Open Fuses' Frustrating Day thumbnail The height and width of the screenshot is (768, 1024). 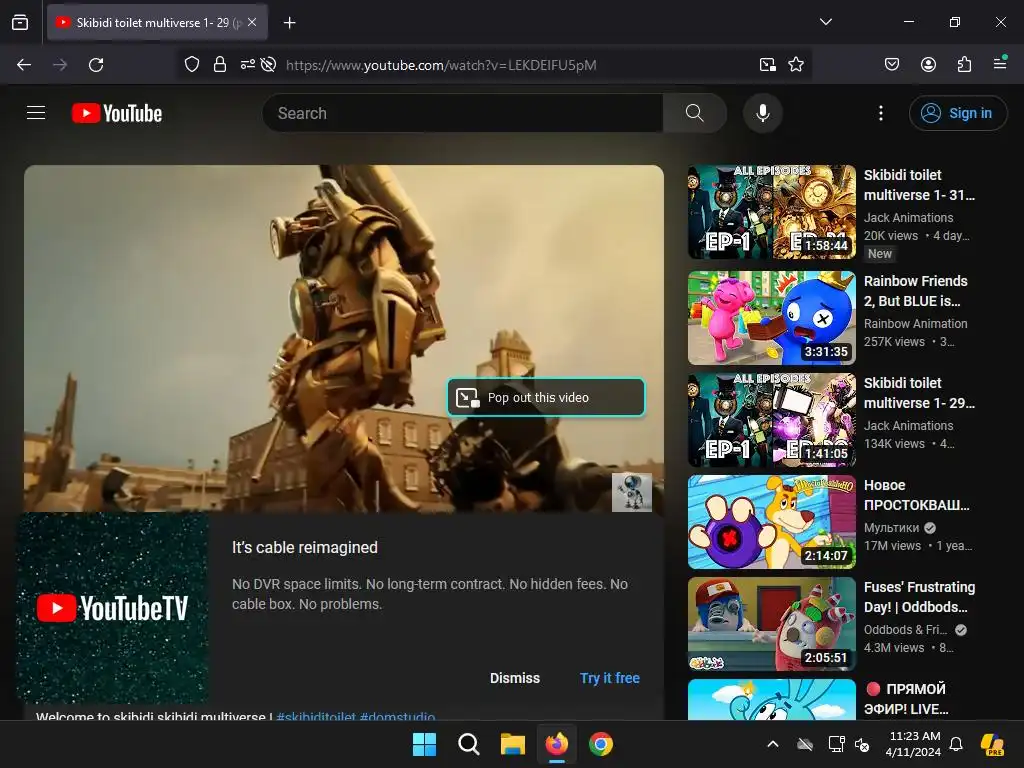pos(772,624)
